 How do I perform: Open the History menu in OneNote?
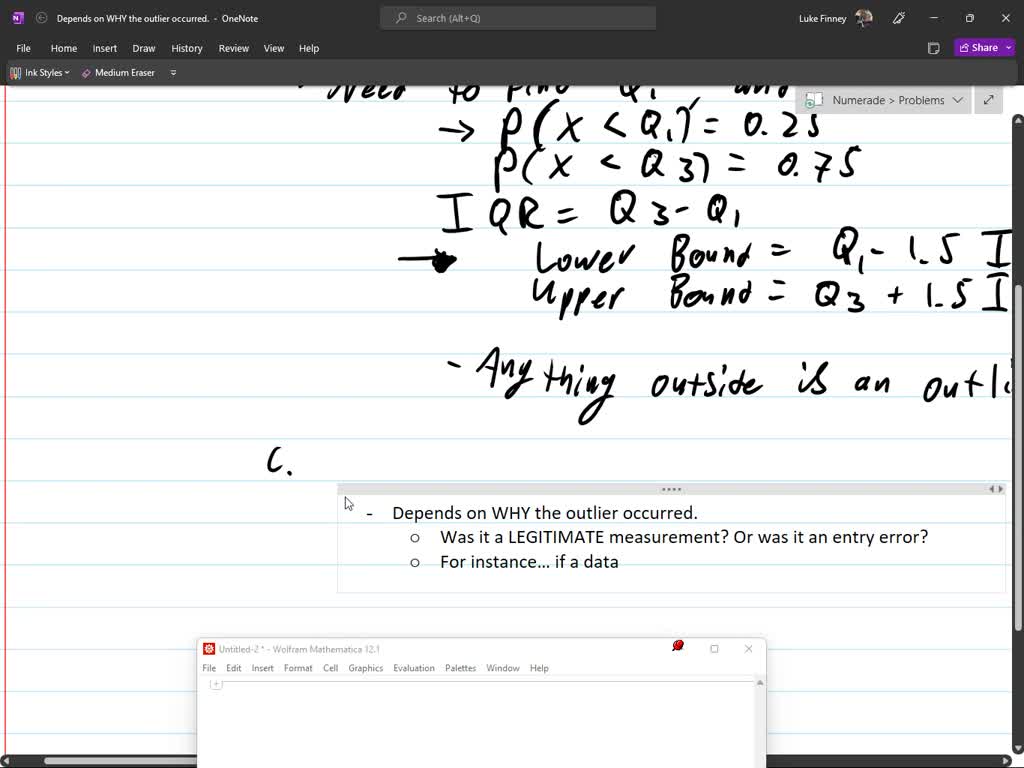[x=187, y=47]
